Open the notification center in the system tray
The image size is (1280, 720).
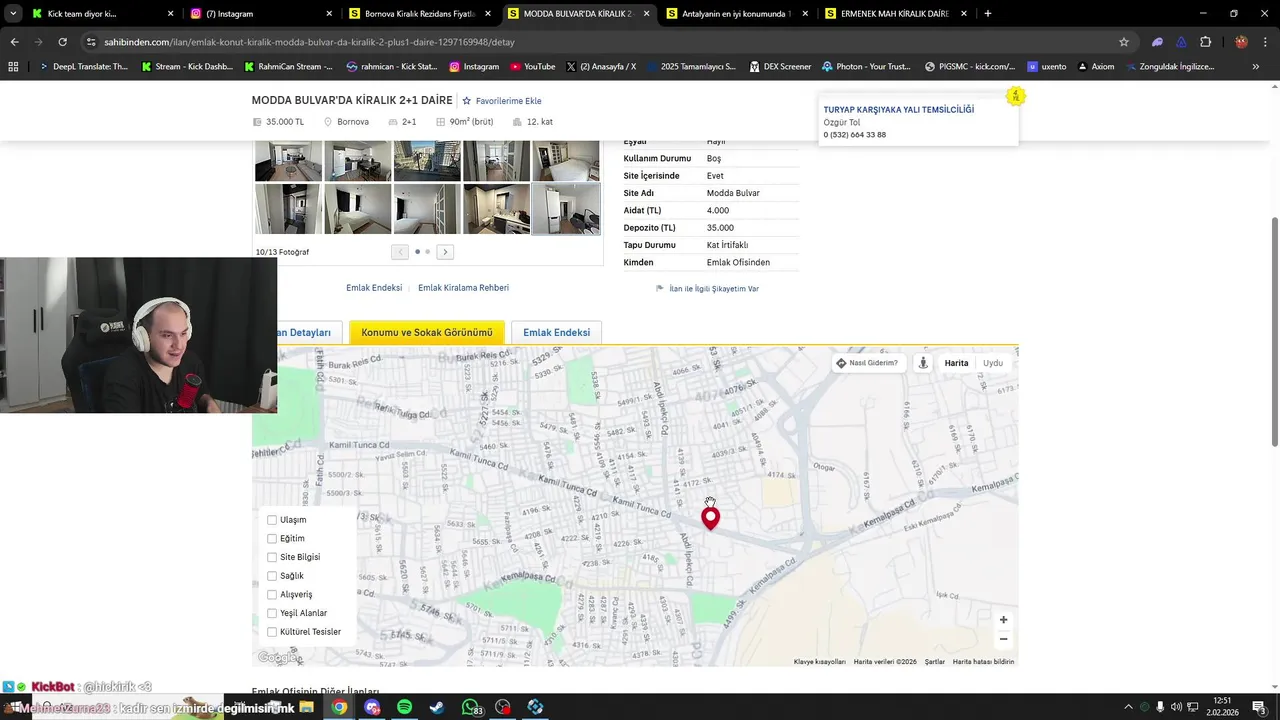pos(1260,707)
